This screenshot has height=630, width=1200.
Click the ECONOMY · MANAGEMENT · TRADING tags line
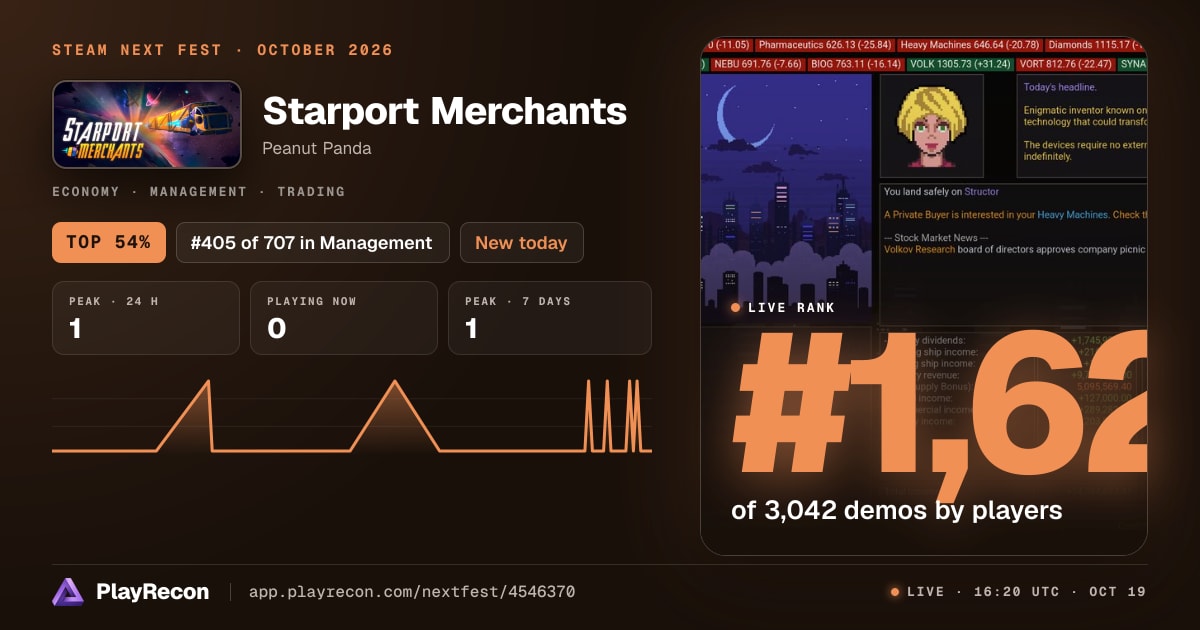[x=198, y=191]
